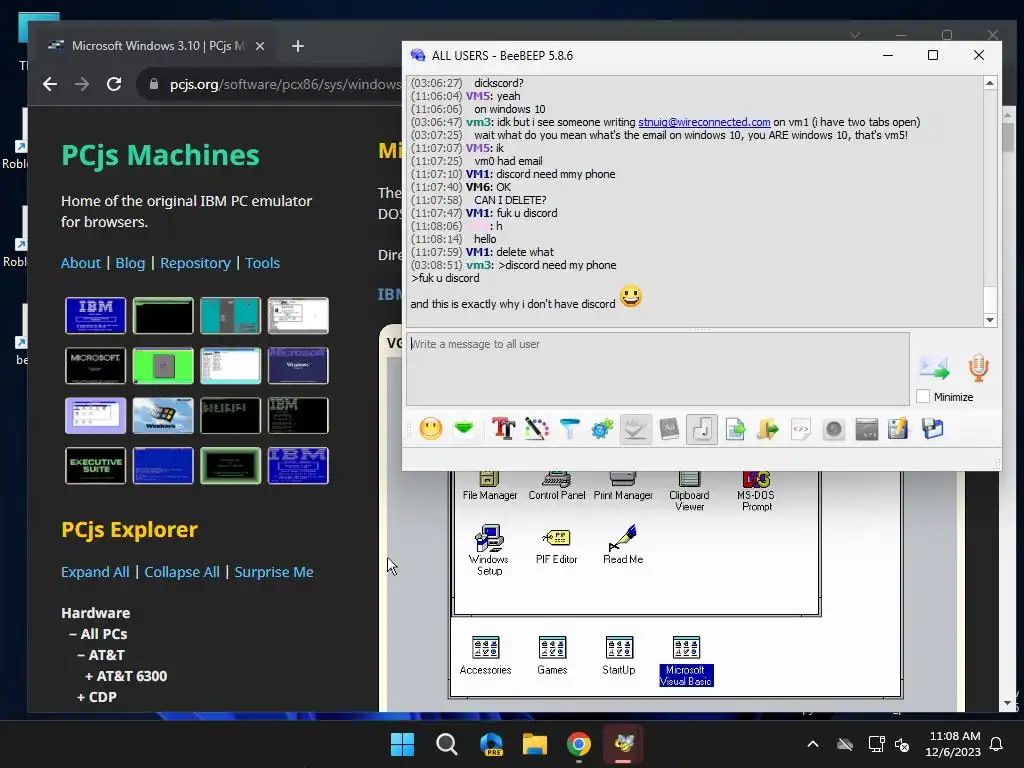Image resolution: width=1024 pixels, height=768 pixels.
Task: Open the Blog link on PCjs page
Action: [130, 263]
